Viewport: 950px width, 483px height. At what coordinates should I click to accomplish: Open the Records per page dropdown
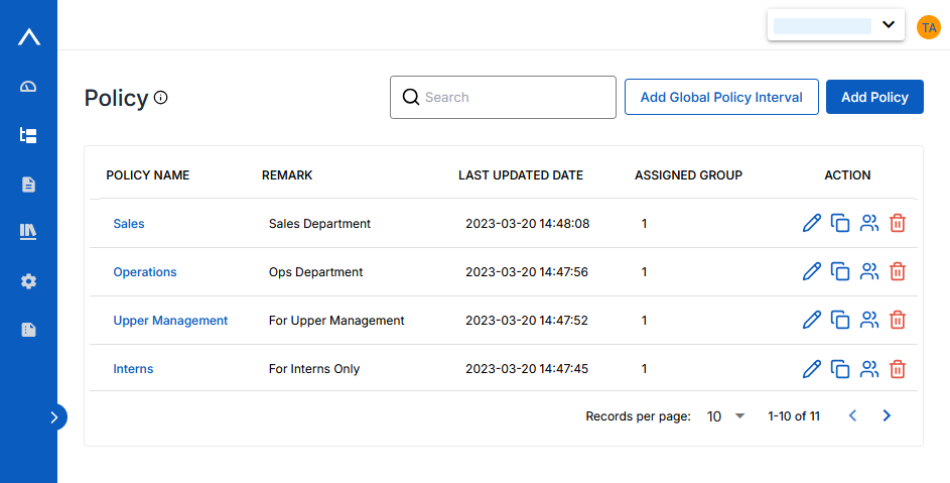point(726,416)
